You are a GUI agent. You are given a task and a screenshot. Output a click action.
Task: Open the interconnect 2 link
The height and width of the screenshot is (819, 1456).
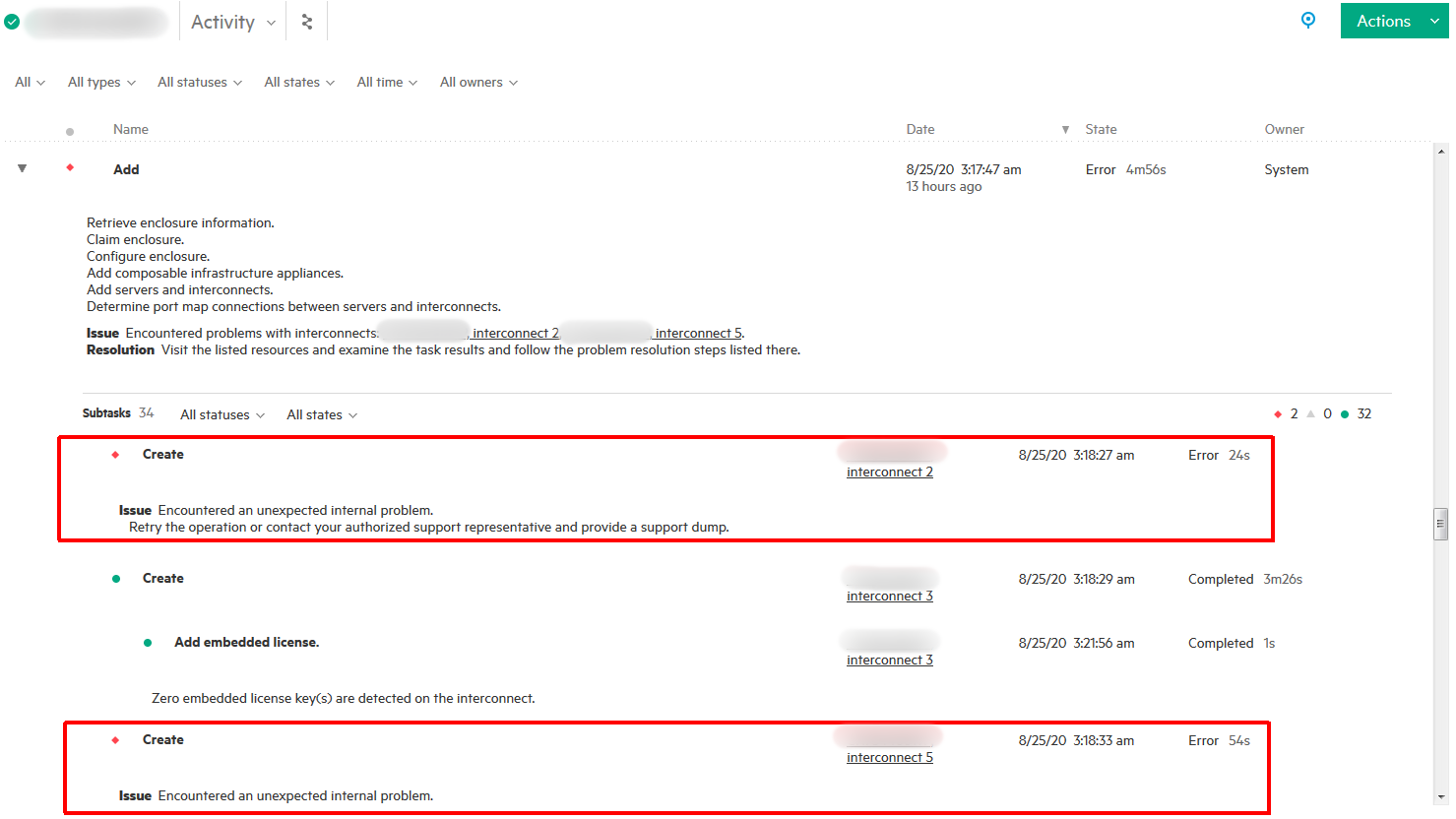coord(889,471)
